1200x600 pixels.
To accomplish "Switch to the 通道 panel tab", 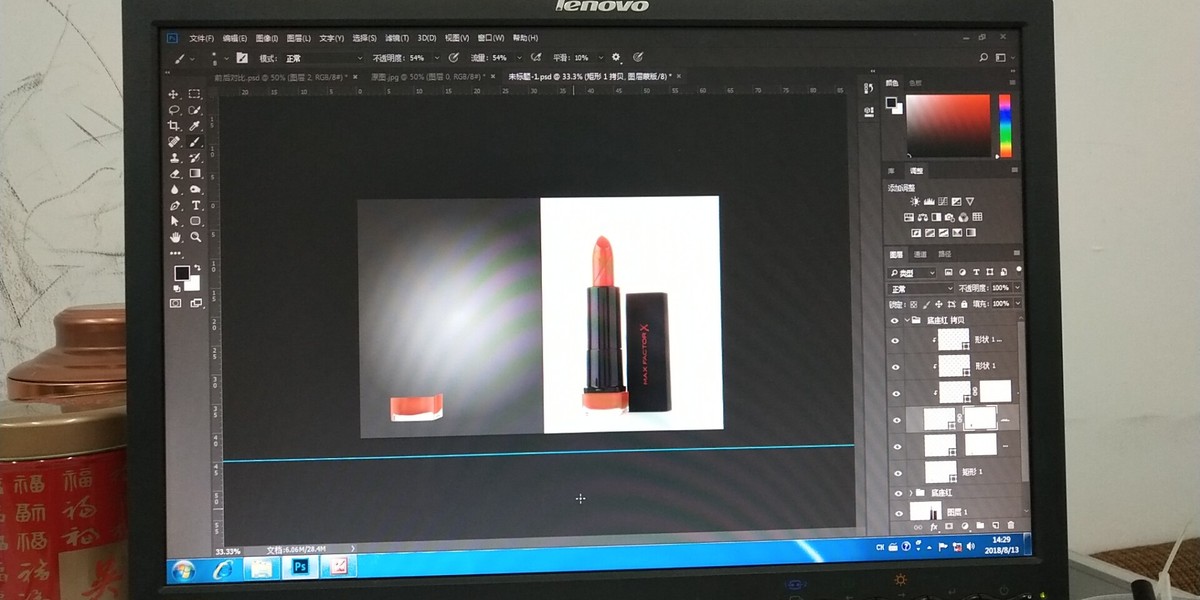I will pos(921,254).
